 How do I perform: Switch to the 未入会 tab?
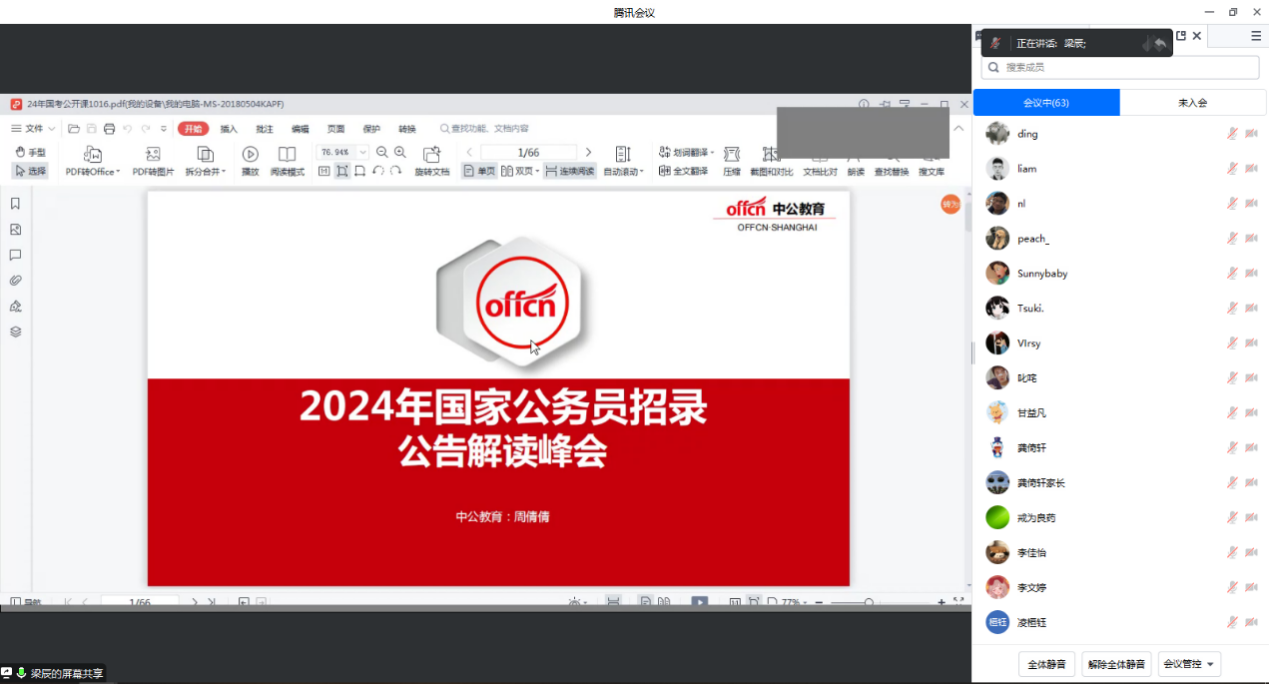[1192, 102]
